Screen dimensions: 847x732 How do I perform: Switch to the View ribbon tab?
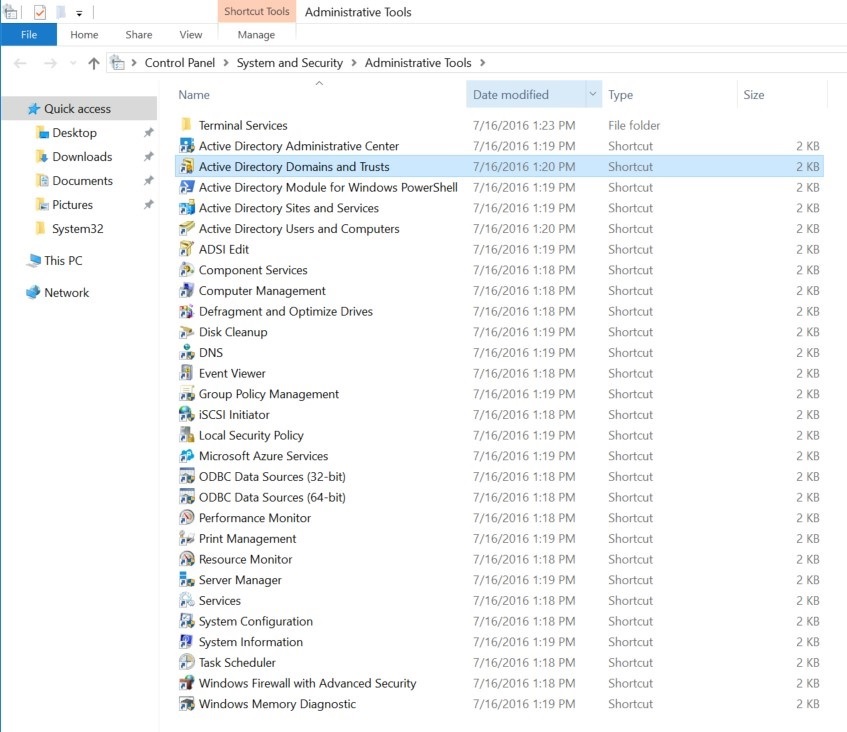[190, 35]
